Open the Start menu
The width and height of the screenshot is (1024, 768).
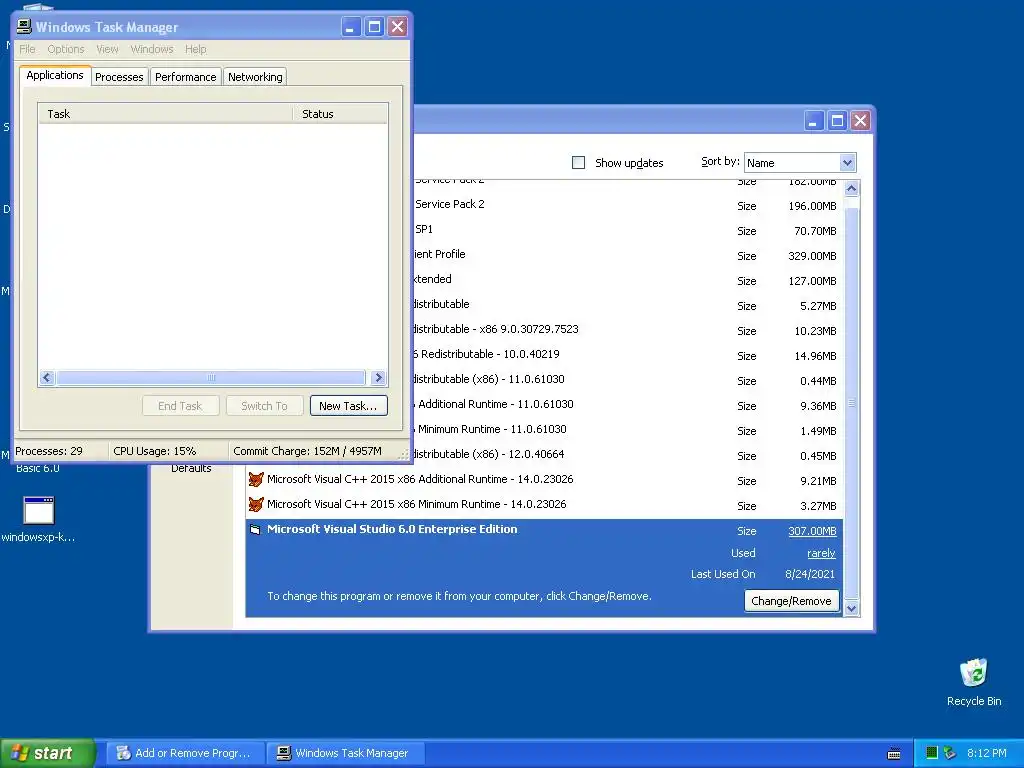click(48, 753)
